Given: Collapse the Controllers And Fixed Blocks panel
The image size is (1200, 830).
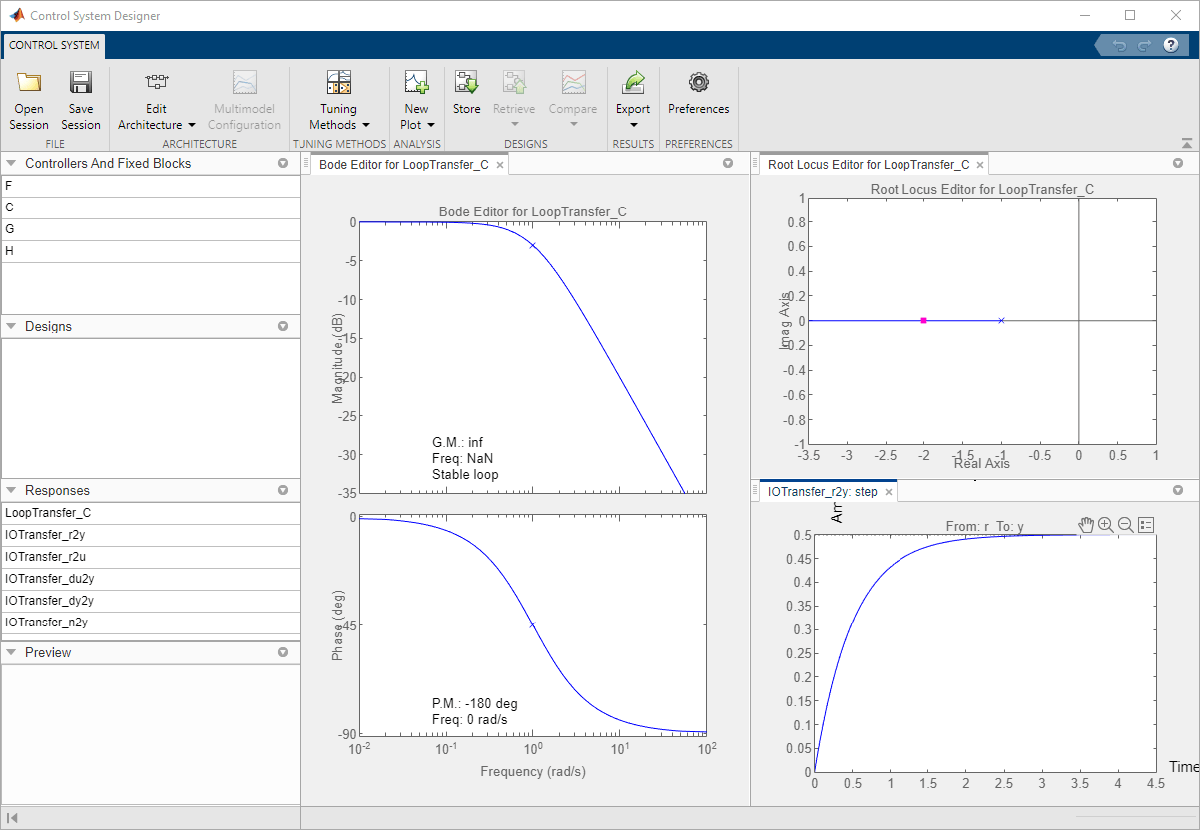Looking at the screenshot, I should pos(11,163).
